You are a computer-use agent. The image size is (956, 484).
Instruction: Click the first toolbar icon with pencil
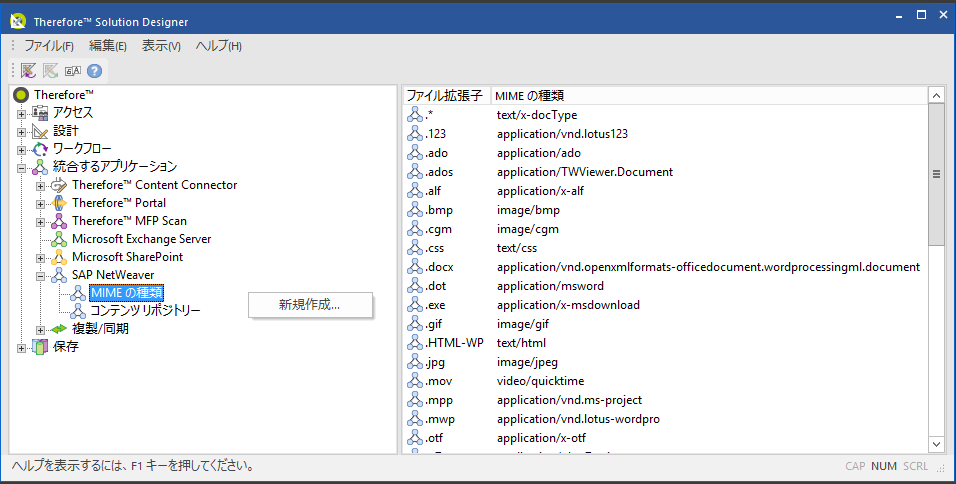(28, 71)
